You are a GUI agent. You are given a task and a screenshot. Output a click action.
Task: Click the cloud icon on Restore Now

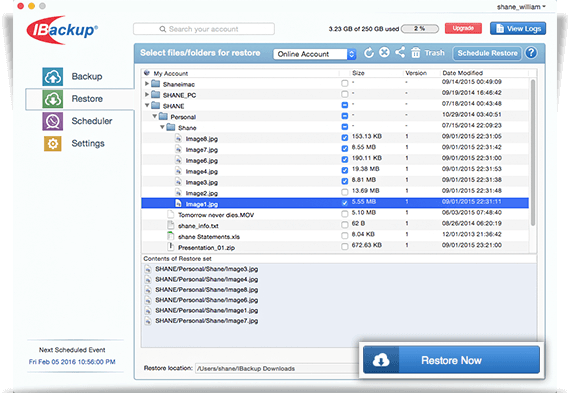tap(381, 360)
